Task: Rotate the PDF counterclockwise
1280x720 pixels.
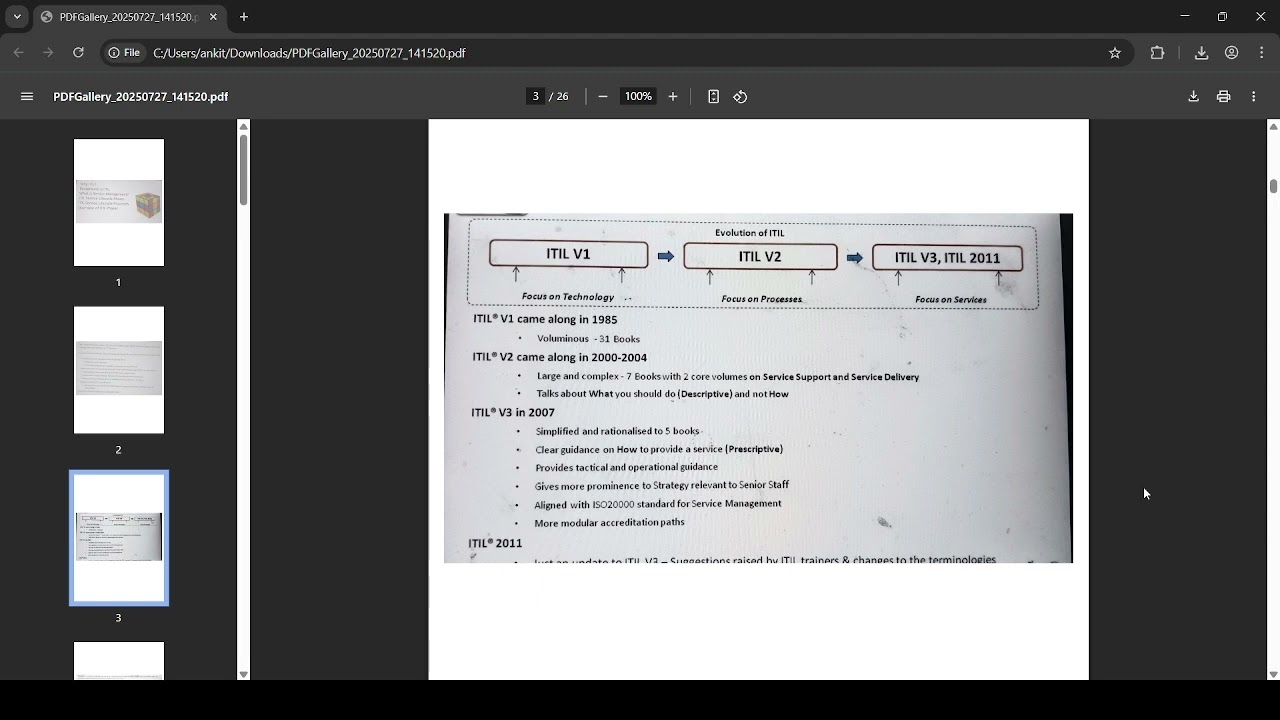Action: [740, 97]
